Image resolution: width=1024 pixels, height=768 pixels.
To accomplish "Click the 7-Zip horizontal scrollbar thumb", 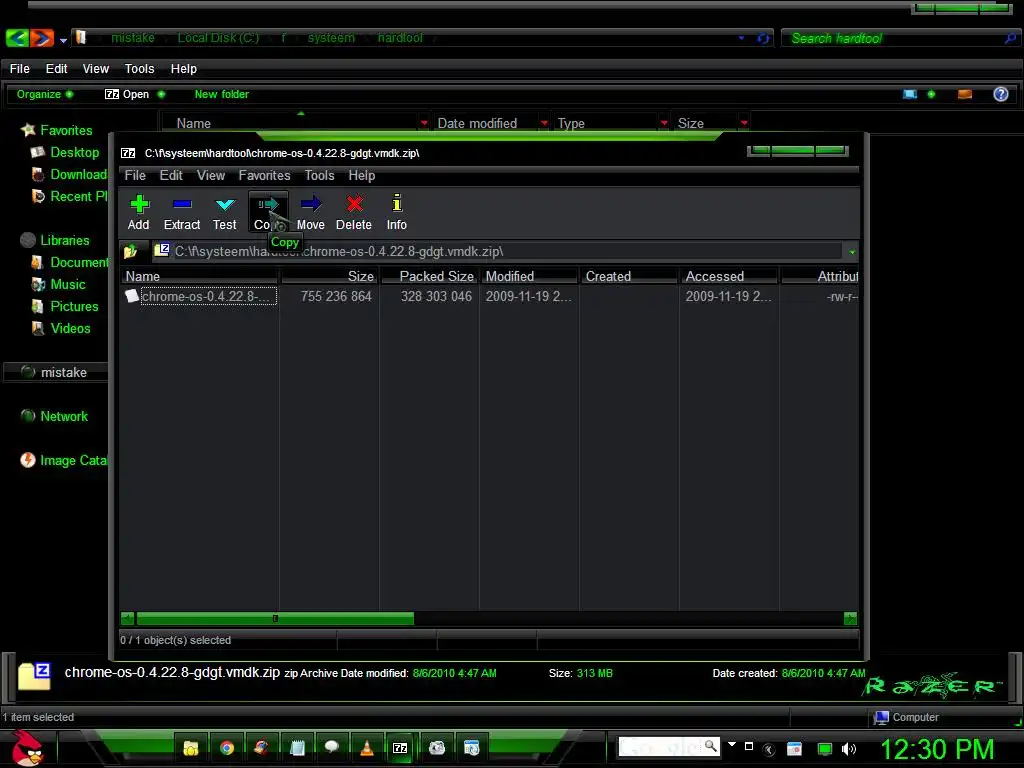I will click(x=275, y=618).
